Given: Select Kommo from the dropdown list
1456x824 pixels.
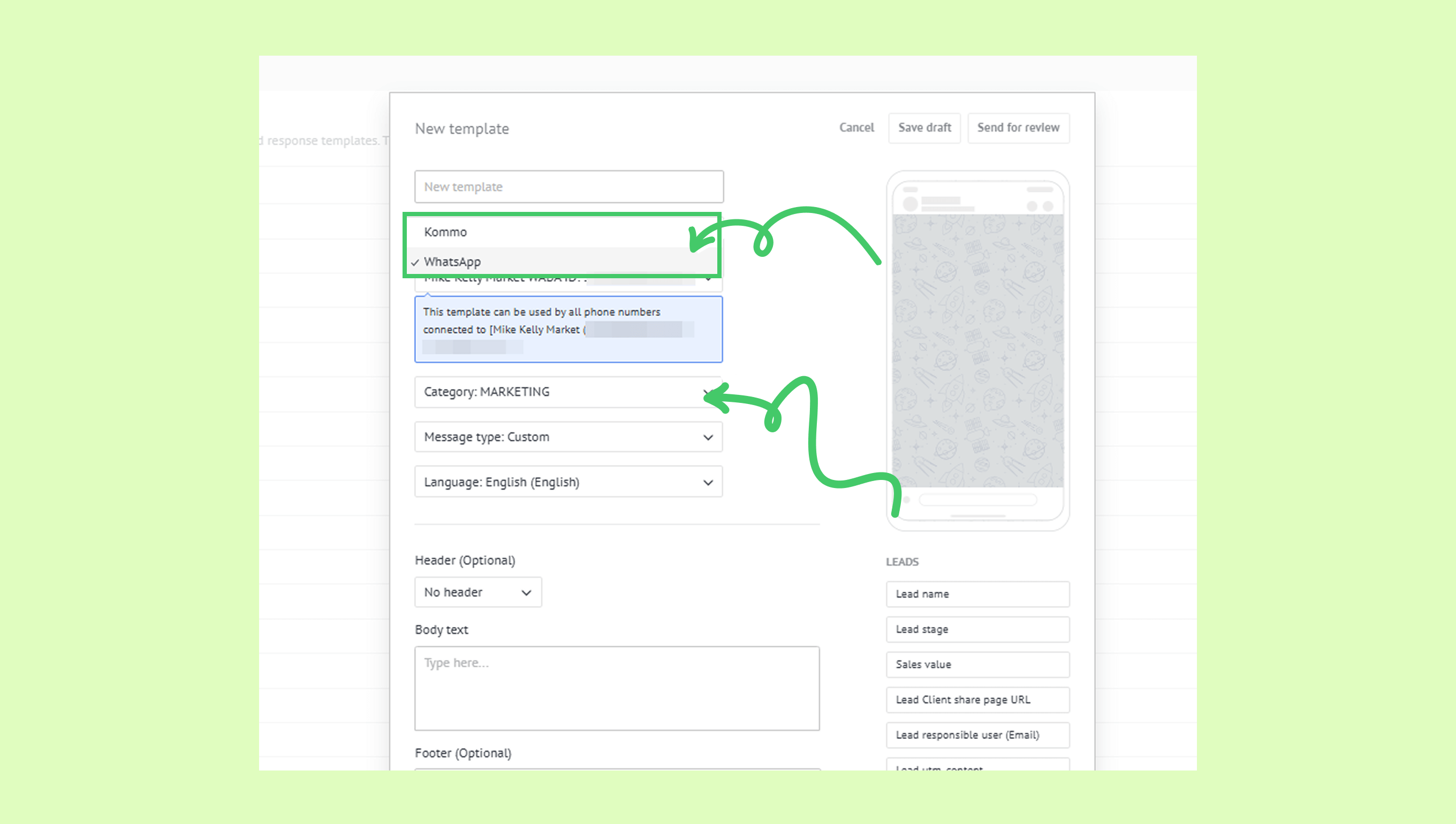Looking at the screenshot, I should pos(562,232).
